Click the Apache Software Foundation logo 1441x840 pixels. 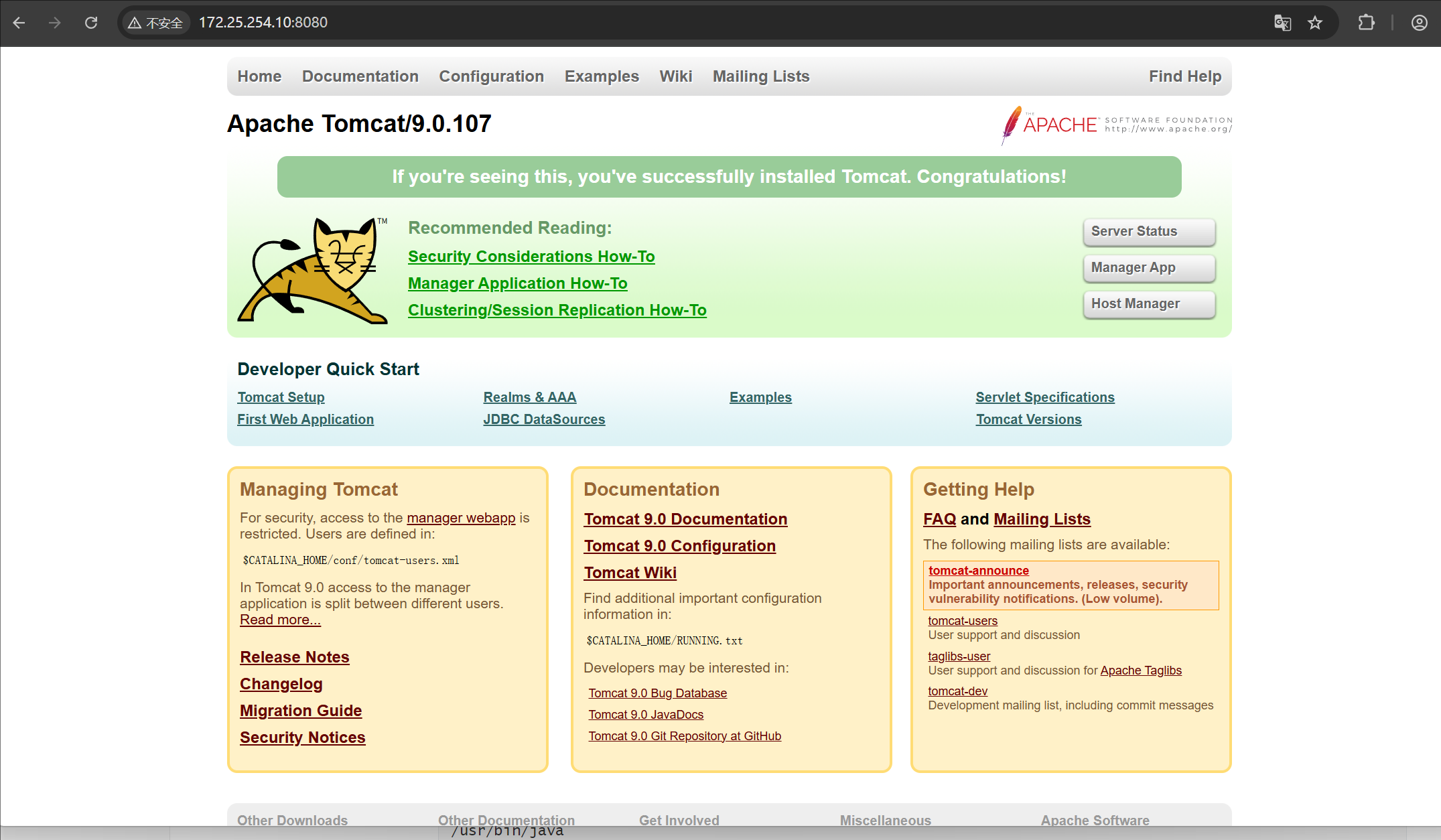[x=1116, y=125]
